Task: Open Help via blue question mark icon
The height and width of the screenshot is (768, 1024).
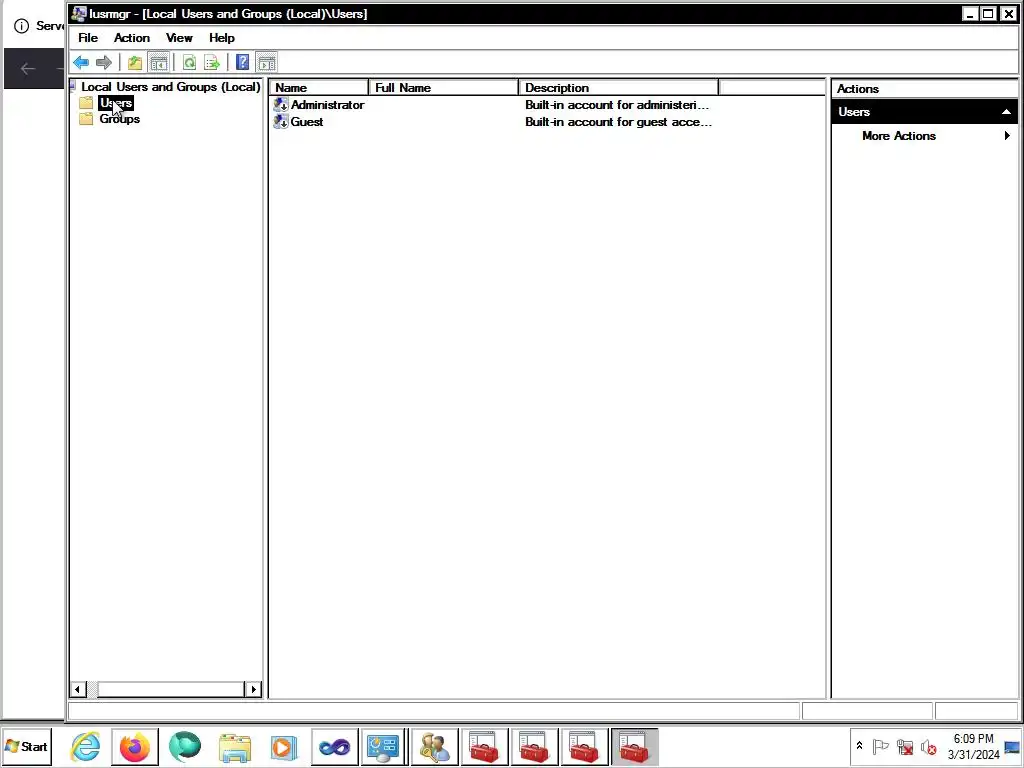Action: point(242,63)
